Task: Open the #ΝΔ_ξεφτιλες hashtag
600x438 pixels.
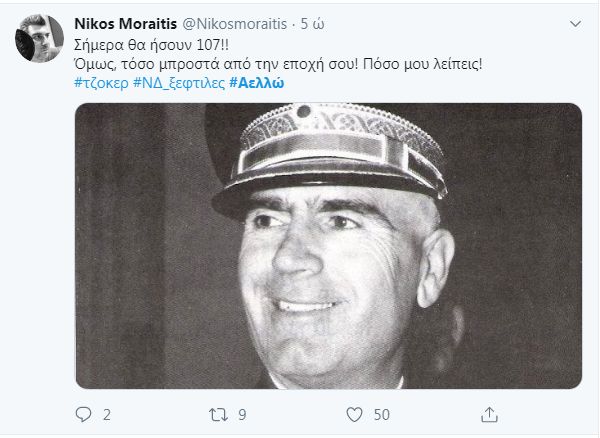Action: 179,83
